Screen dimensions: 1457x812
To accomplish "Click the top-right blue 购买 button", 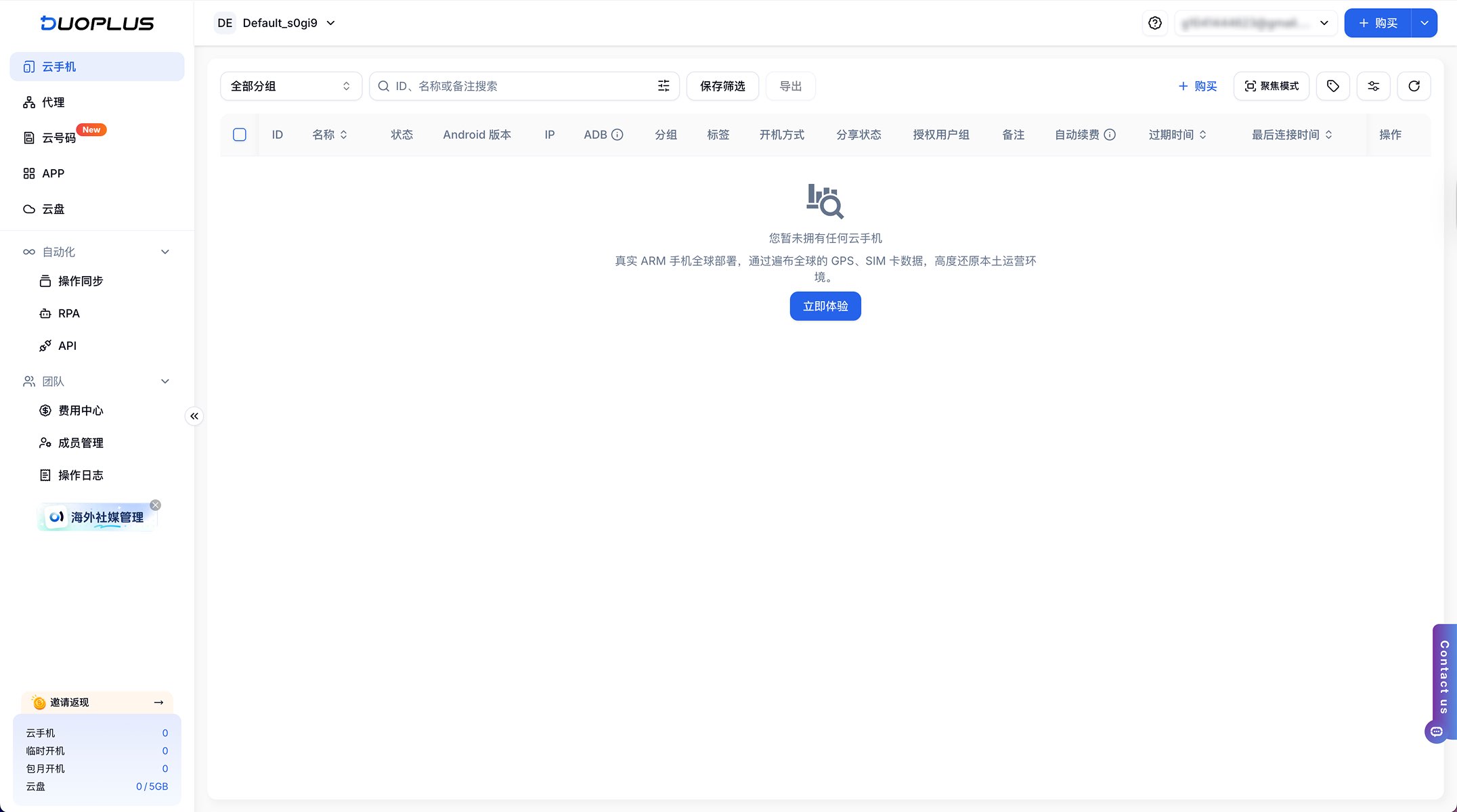I will 1378,23.
